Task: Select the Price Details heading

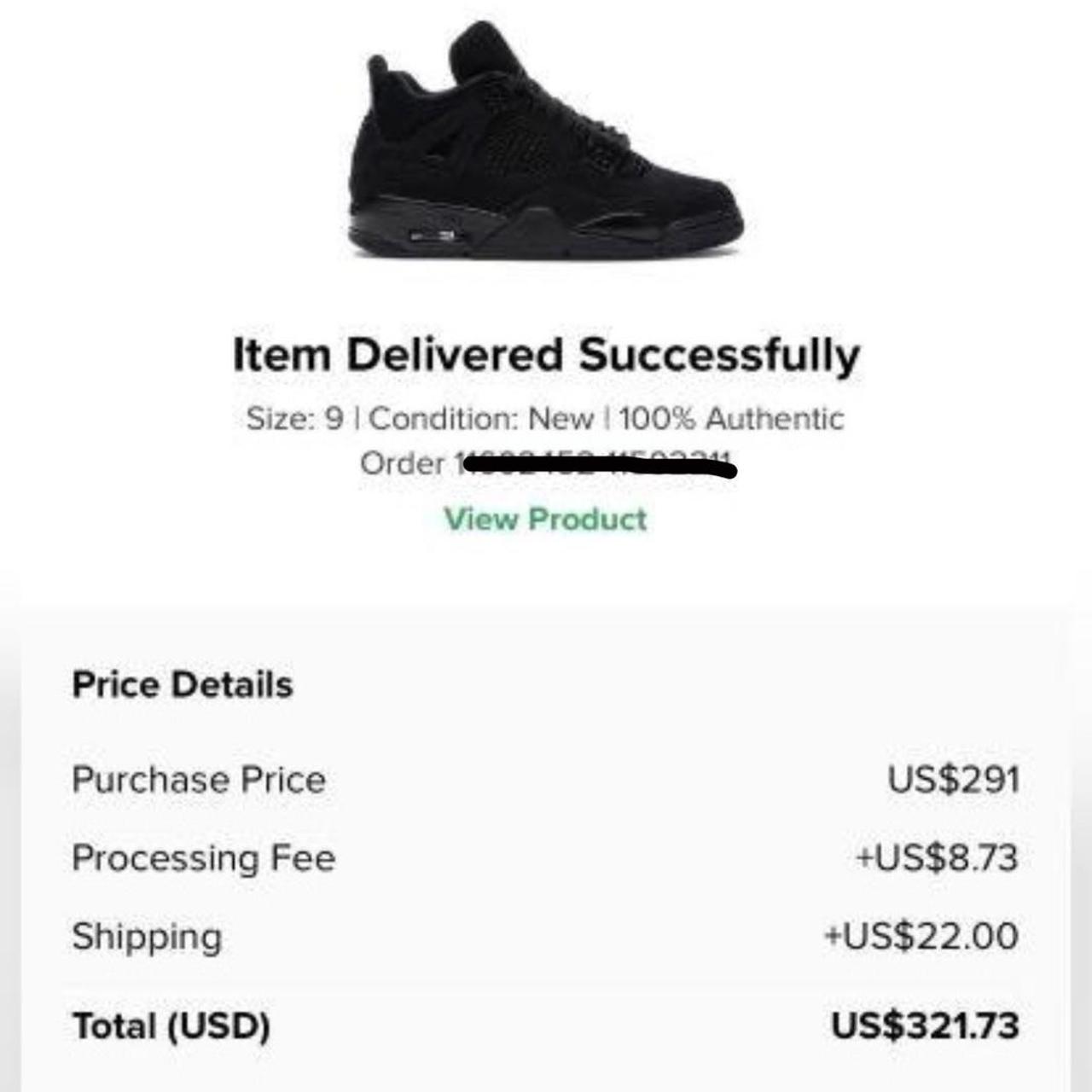Action: point(183,684)
